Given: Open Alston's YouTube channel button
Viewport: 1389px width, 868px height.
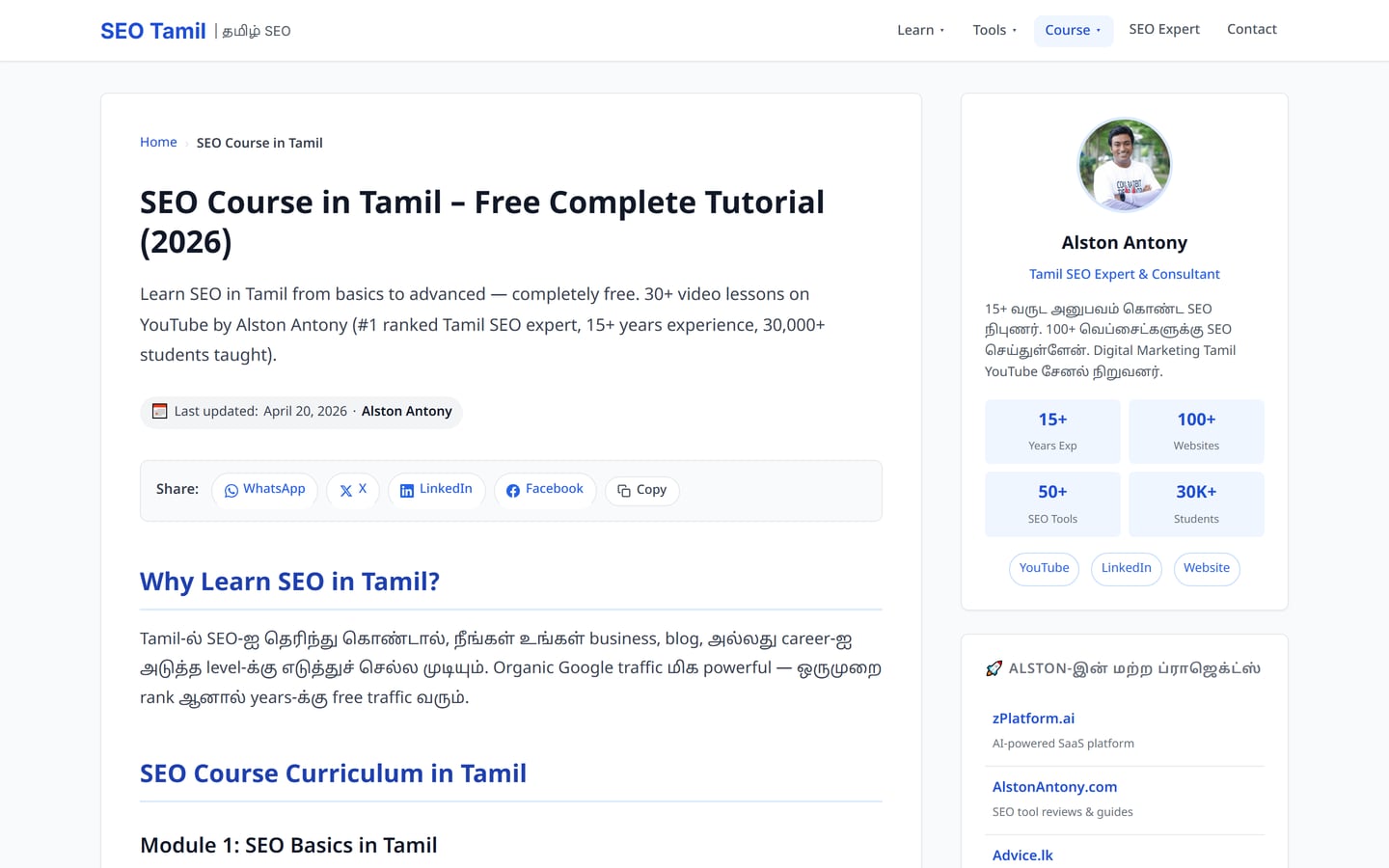Looking at the screenshot, I should (1044, 569).
